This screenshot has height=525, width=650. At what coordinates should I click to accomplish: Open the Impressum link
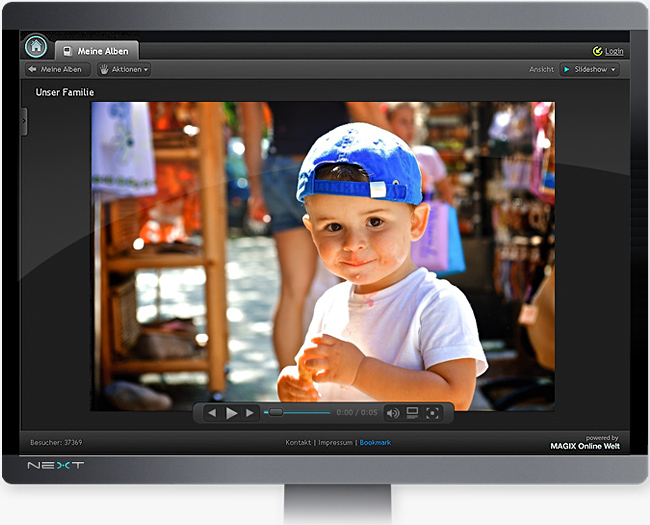[x=335, y=442]
